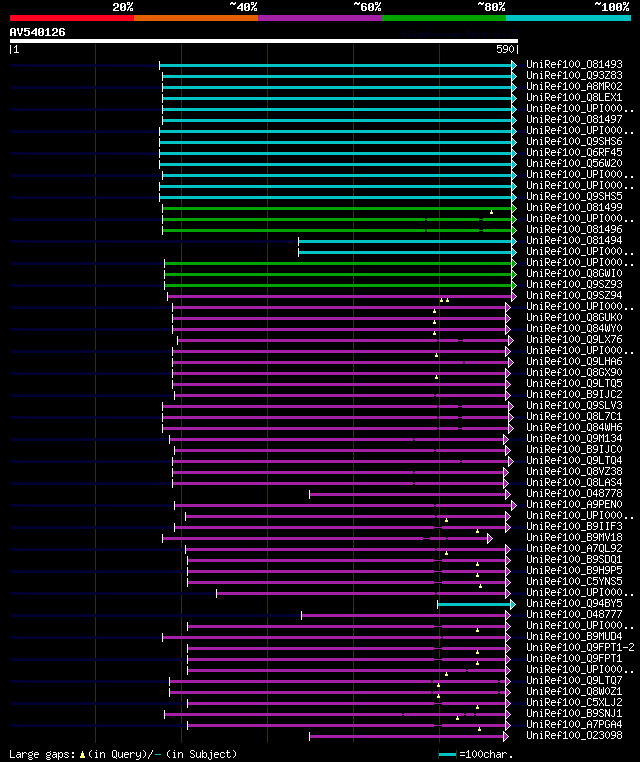
Task: Click the white query sequence bar
Action: coord(264,41)
